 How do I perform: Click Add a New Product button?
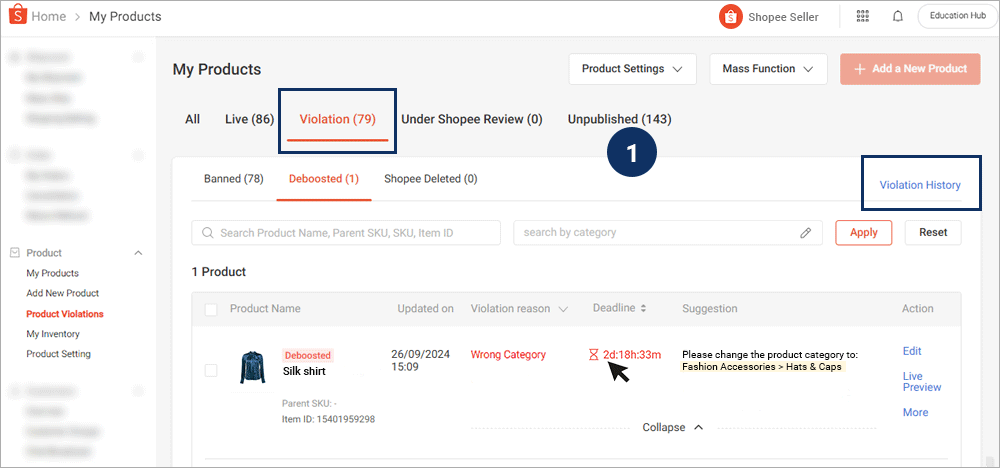[910, 69]
